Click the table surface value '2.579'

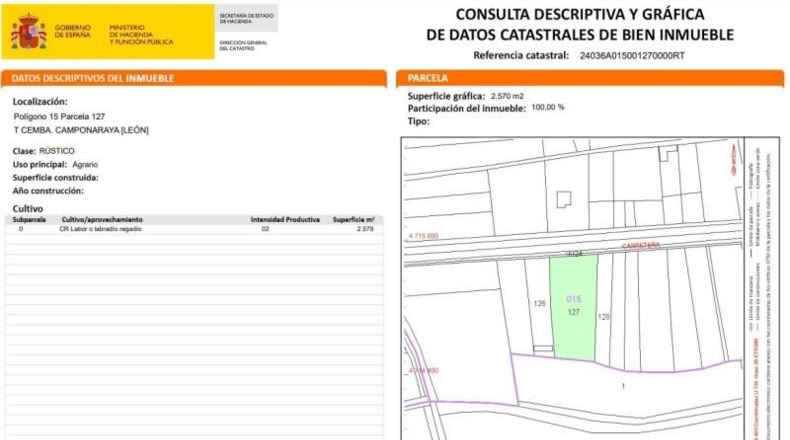[x=365, y=229]
